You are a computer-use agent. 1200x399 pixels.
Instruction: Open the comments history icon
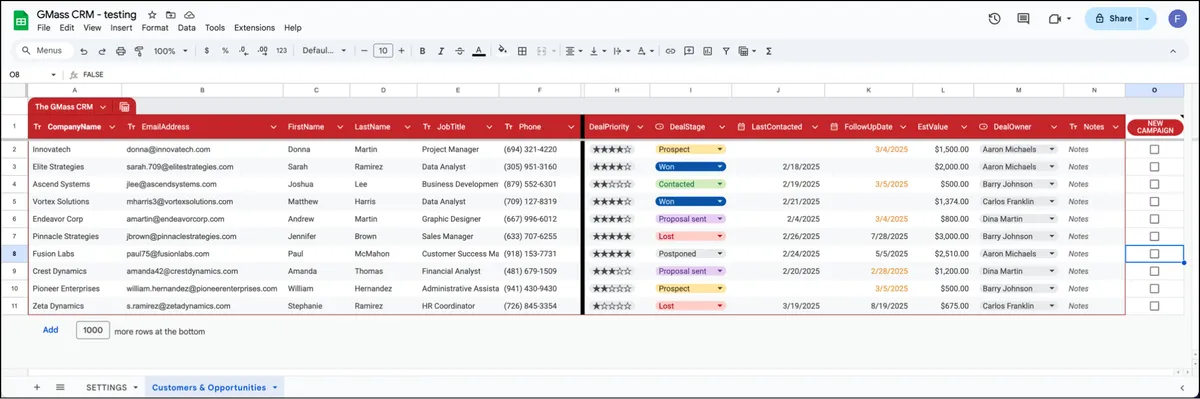click(1023, 19)
